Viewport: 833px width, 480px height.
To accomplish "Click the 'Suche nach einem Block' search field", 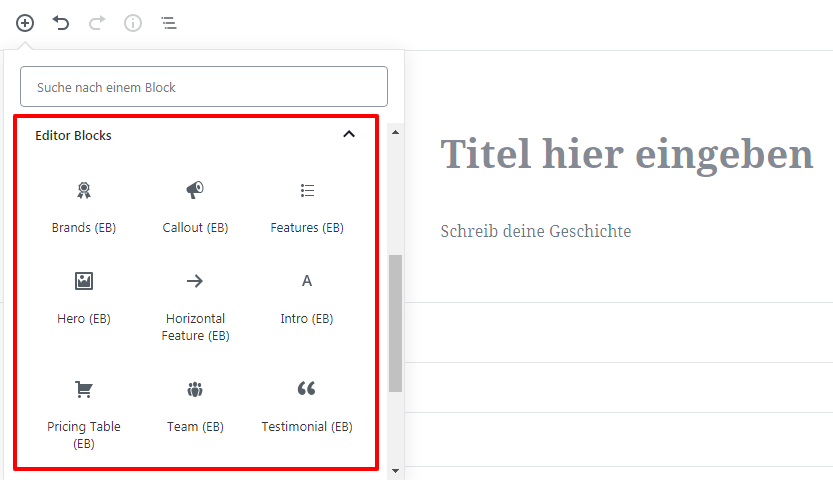I will 204,87.
